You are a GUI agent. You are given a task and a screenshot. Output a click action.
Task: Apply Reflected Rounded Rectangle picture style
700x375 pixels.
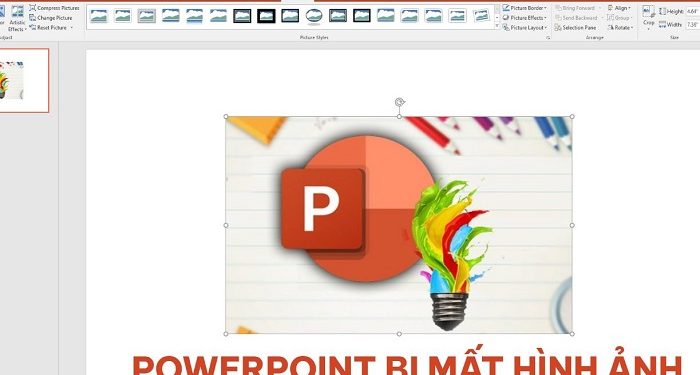[194, 16]
